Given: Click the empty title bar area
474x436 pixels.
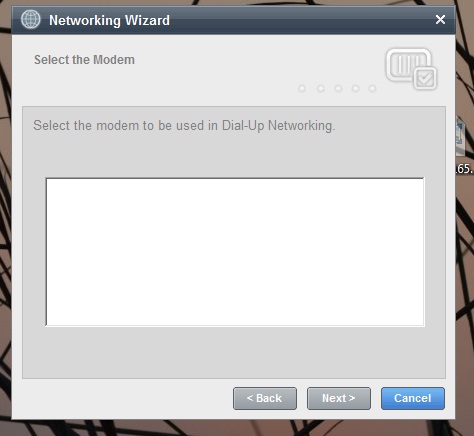Looking at the screenshot, I should [300, 20].
